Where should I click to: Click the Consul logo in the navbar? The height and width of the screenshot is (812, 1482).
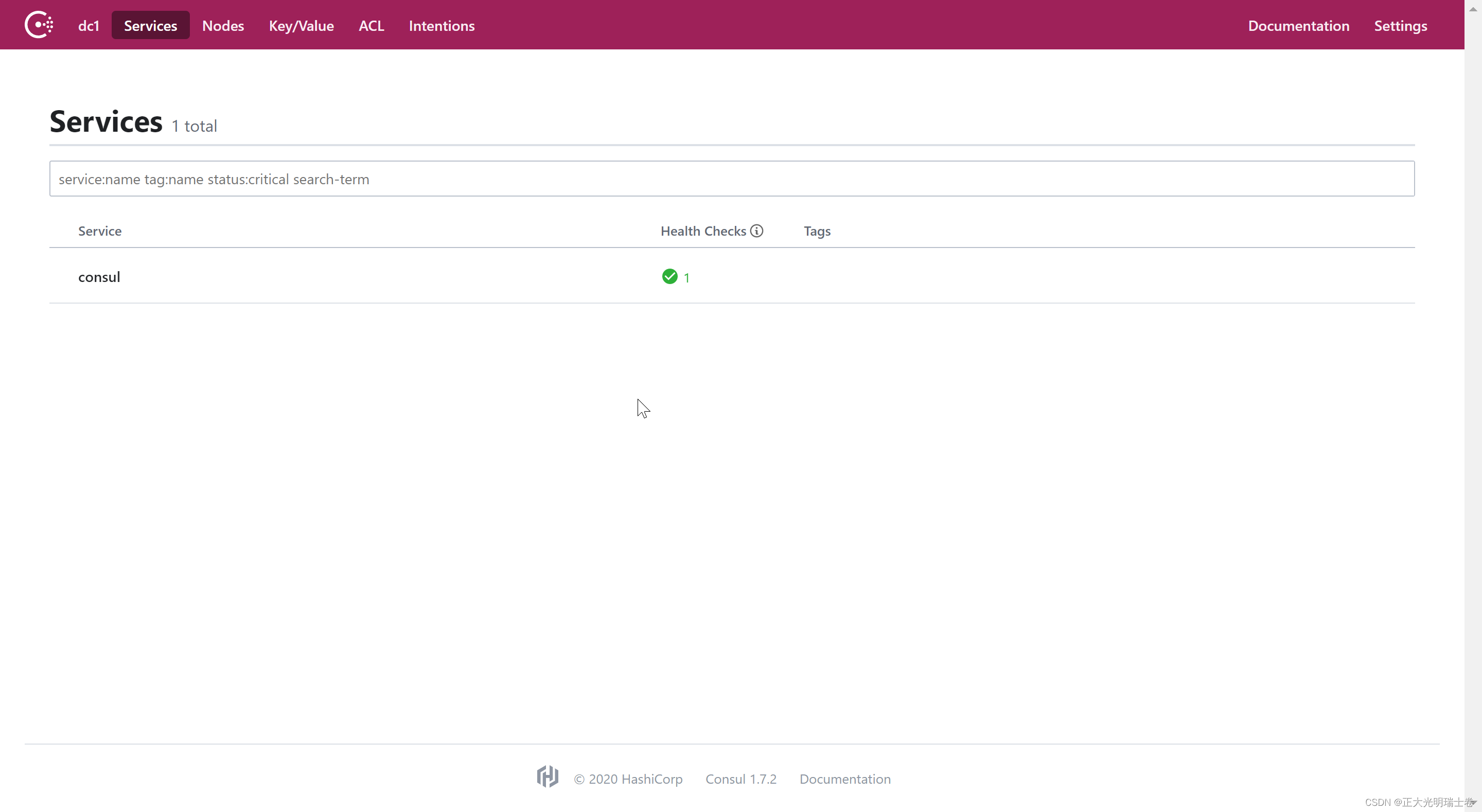(39, 24)
